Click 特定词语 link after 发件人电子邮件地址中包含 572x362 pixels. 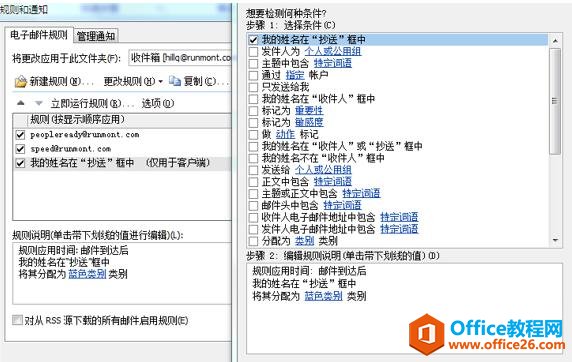[x=399, y=229]
